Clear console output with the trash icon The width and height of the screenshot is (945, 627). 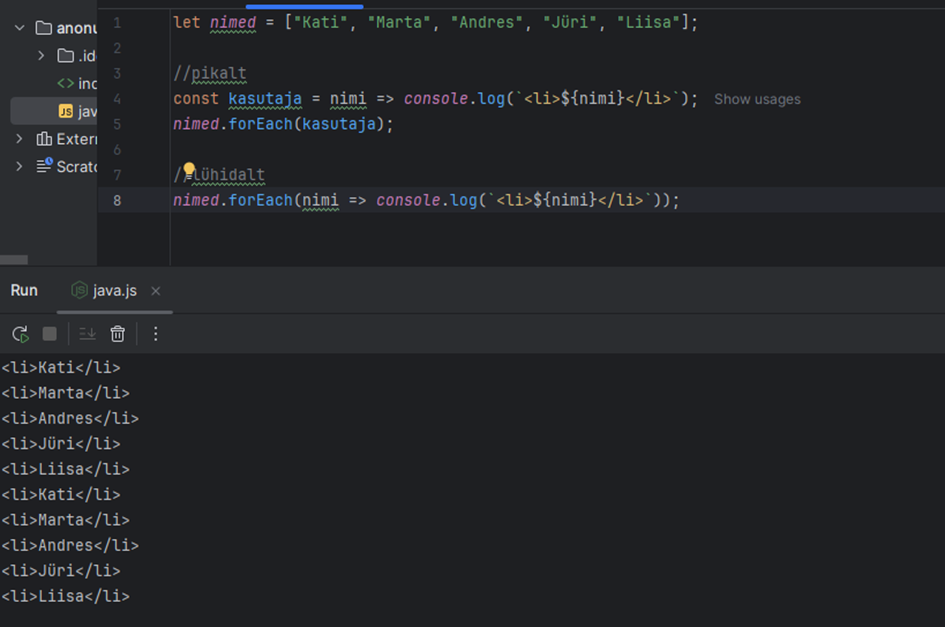pos(118,334)
